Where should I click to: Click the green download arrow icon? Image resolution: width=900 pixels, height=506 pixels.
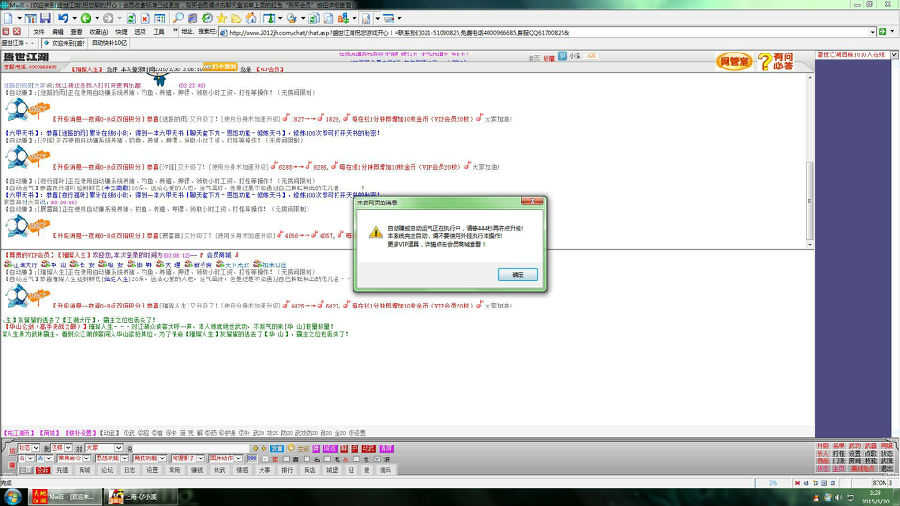[269, 18]
